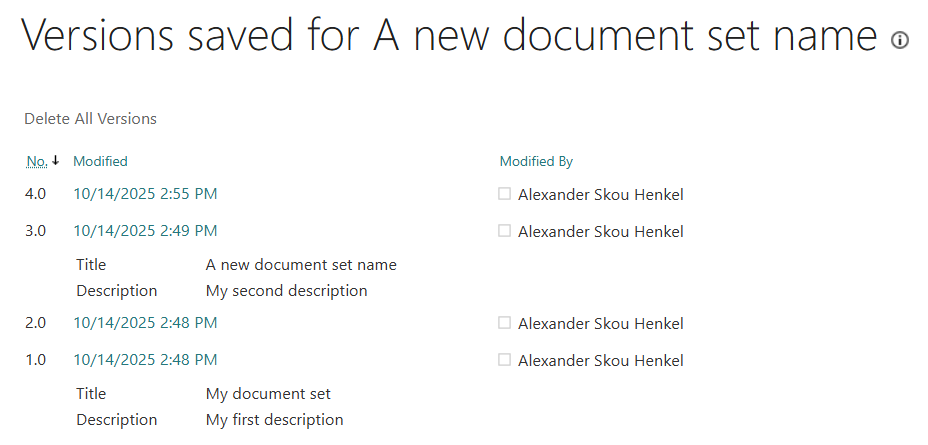The width and height of the screenshot is (928, 445).
Task: Click the Modified column header
Action: tap(100, 161)
